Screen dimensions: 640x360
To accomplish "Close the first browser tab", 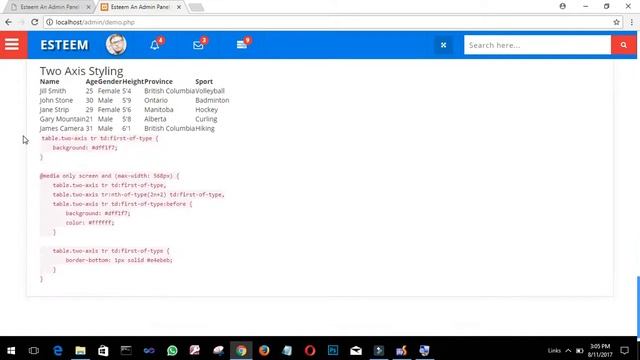I will 89,7.
